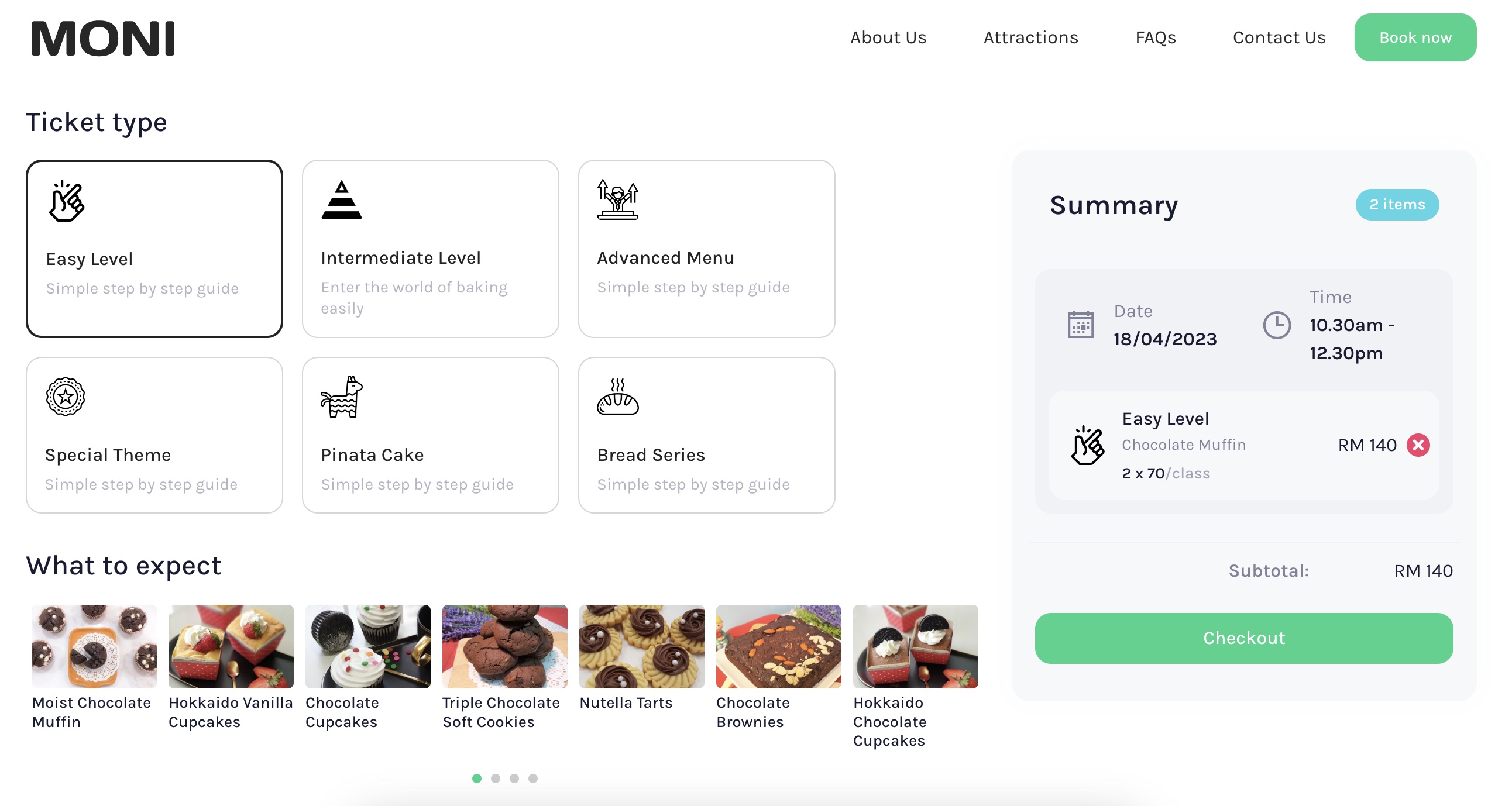Click the MONI logo

point(104,39)
